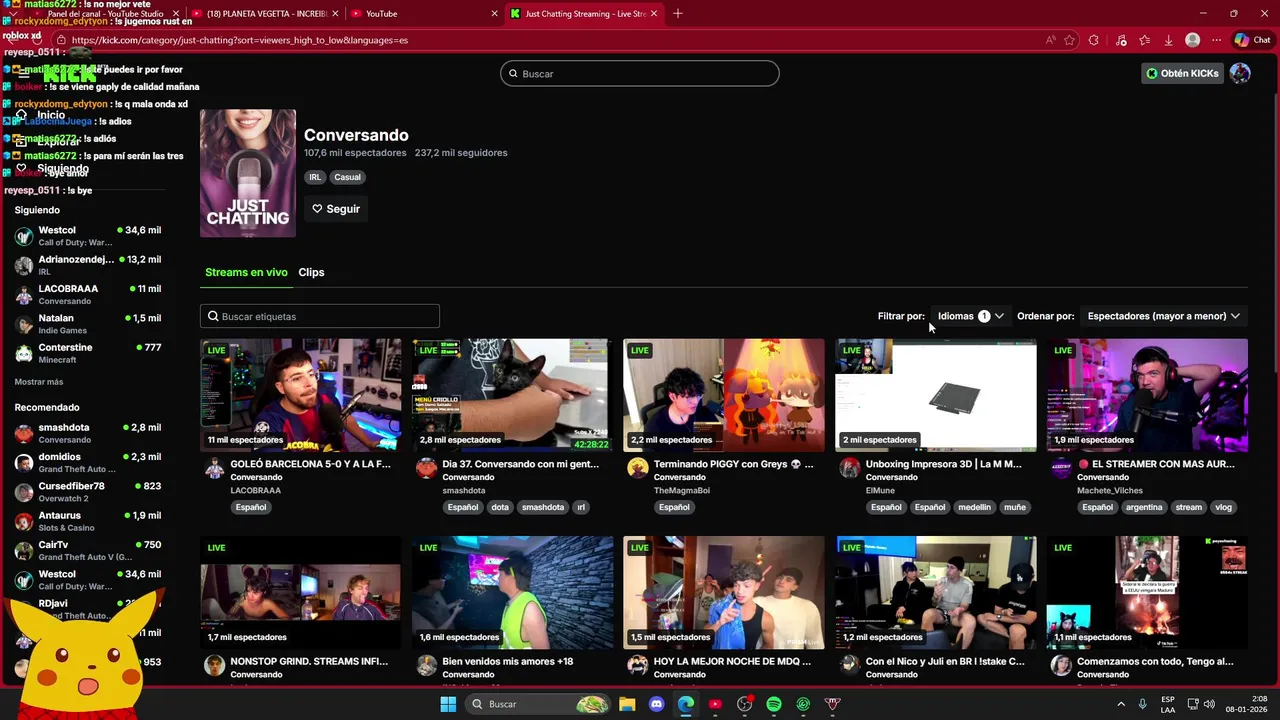Select the argentina tag on Machete_Vilches stream

tap(1144, 507)
